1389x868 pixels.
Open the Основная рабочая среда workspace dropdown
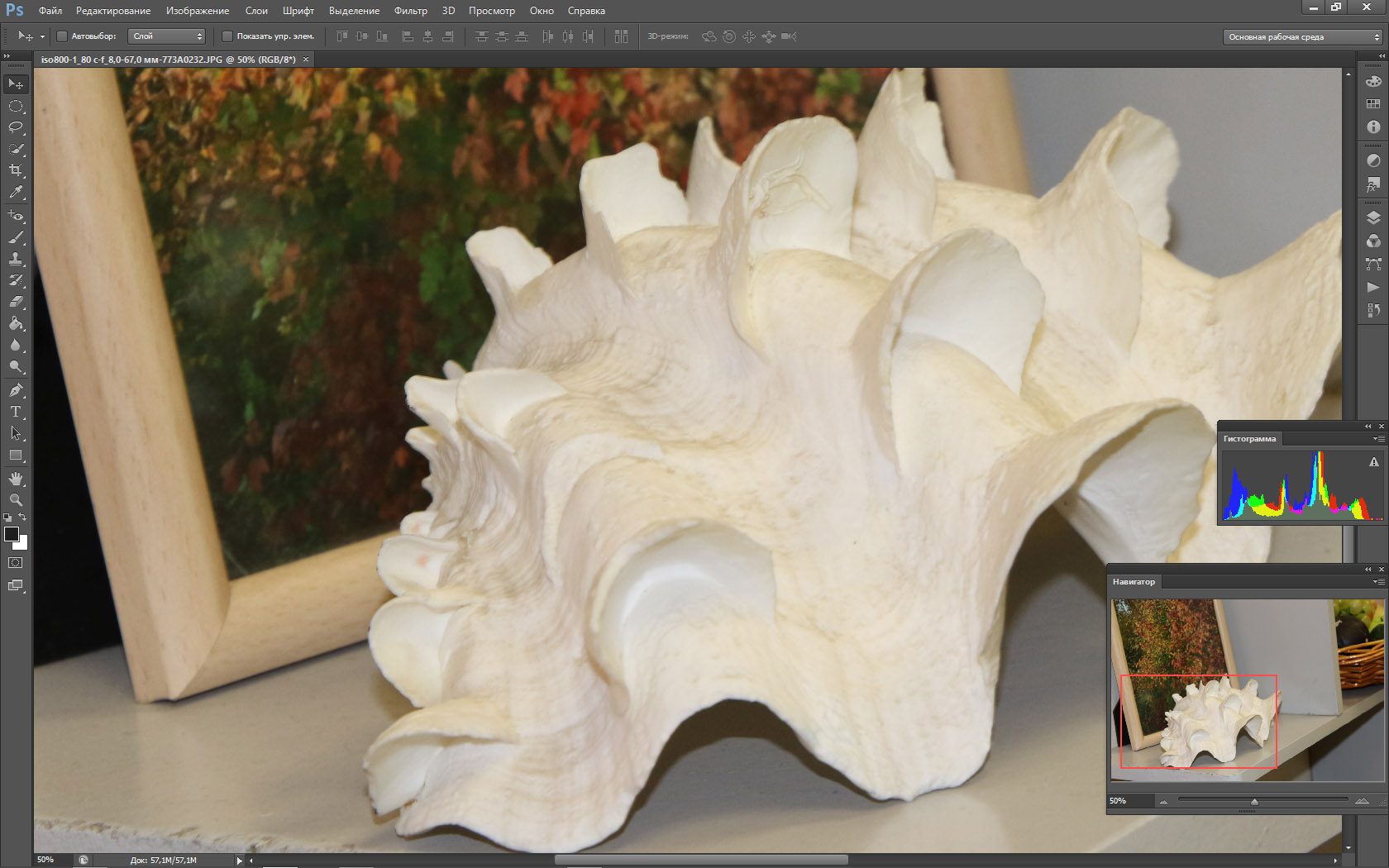pyautogui.click(x=1302, y=37)
